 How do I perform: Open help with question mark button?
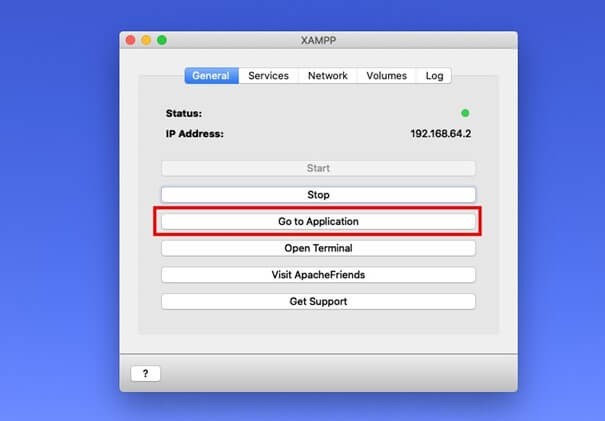pos(145,374)
